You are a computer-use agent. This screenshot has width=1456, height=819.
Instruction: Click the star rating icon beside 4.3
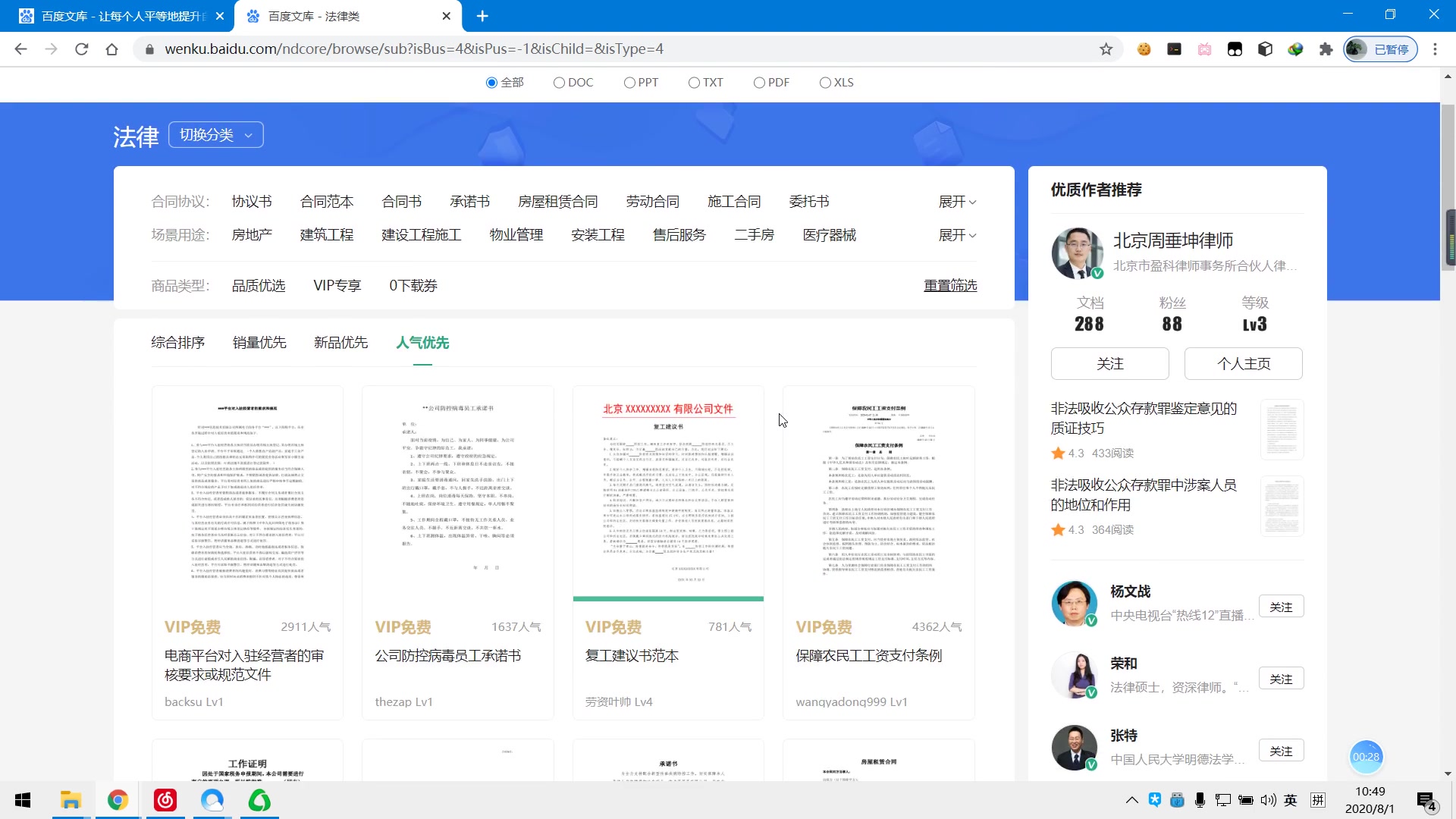tap(1057, 453)
